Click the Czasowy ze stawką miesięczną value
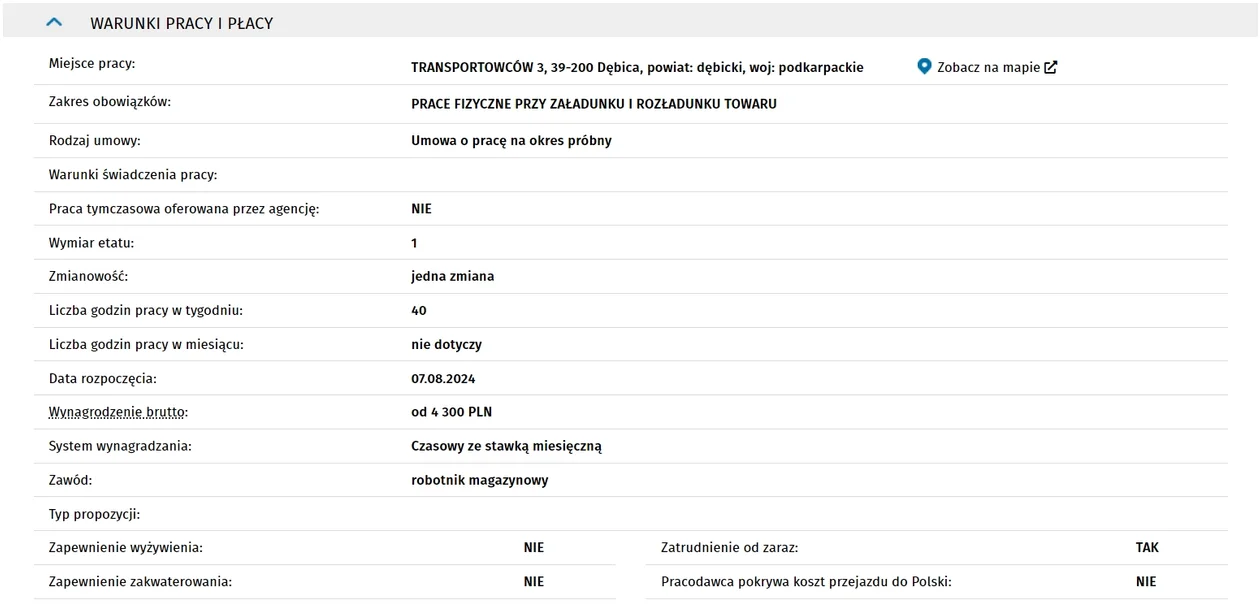Screen dimensions: 1260x614 coord(506,447)
